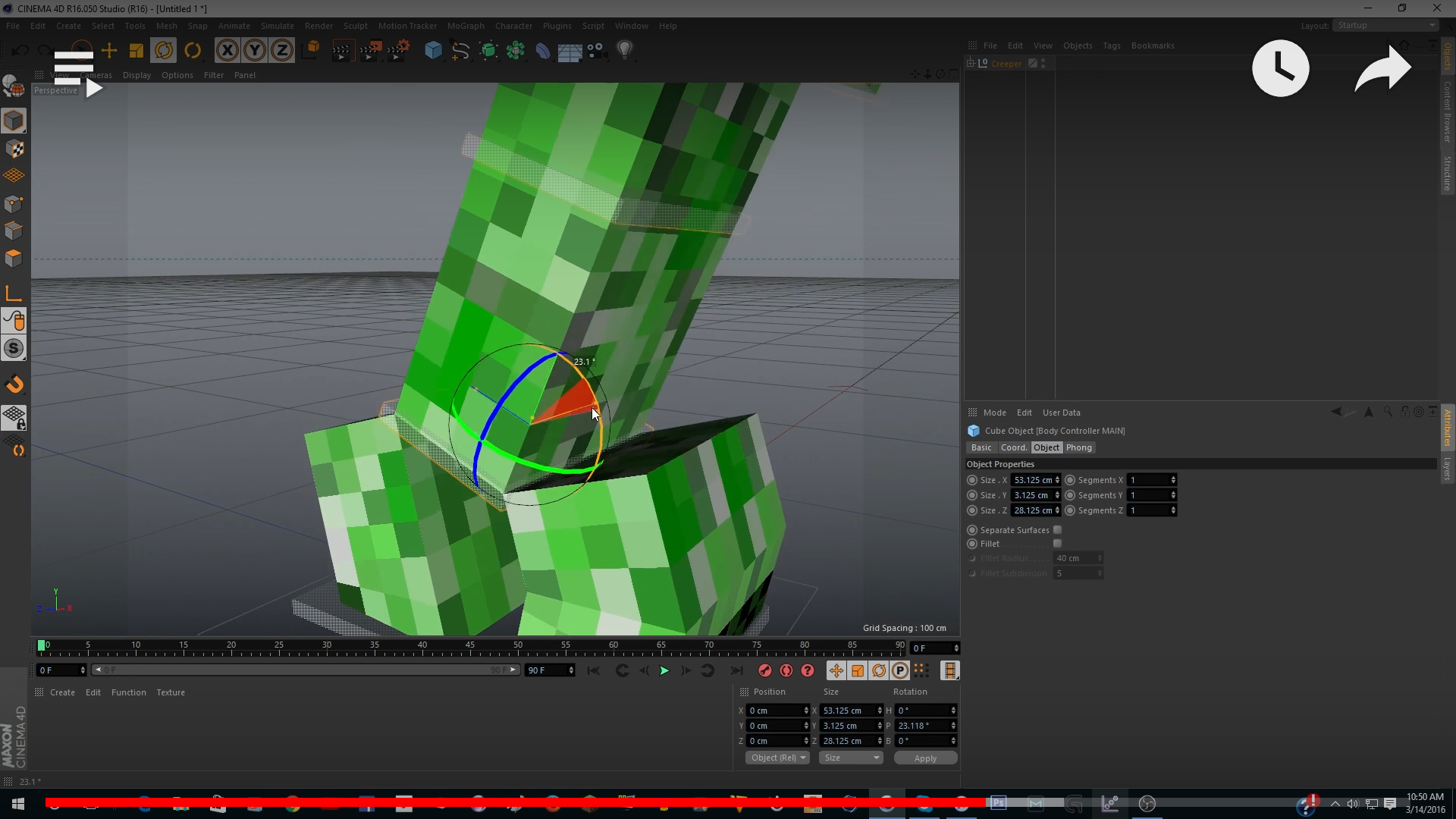Go to the start of animation
This screenshot has height=819, width=1456.
[594, 670]
